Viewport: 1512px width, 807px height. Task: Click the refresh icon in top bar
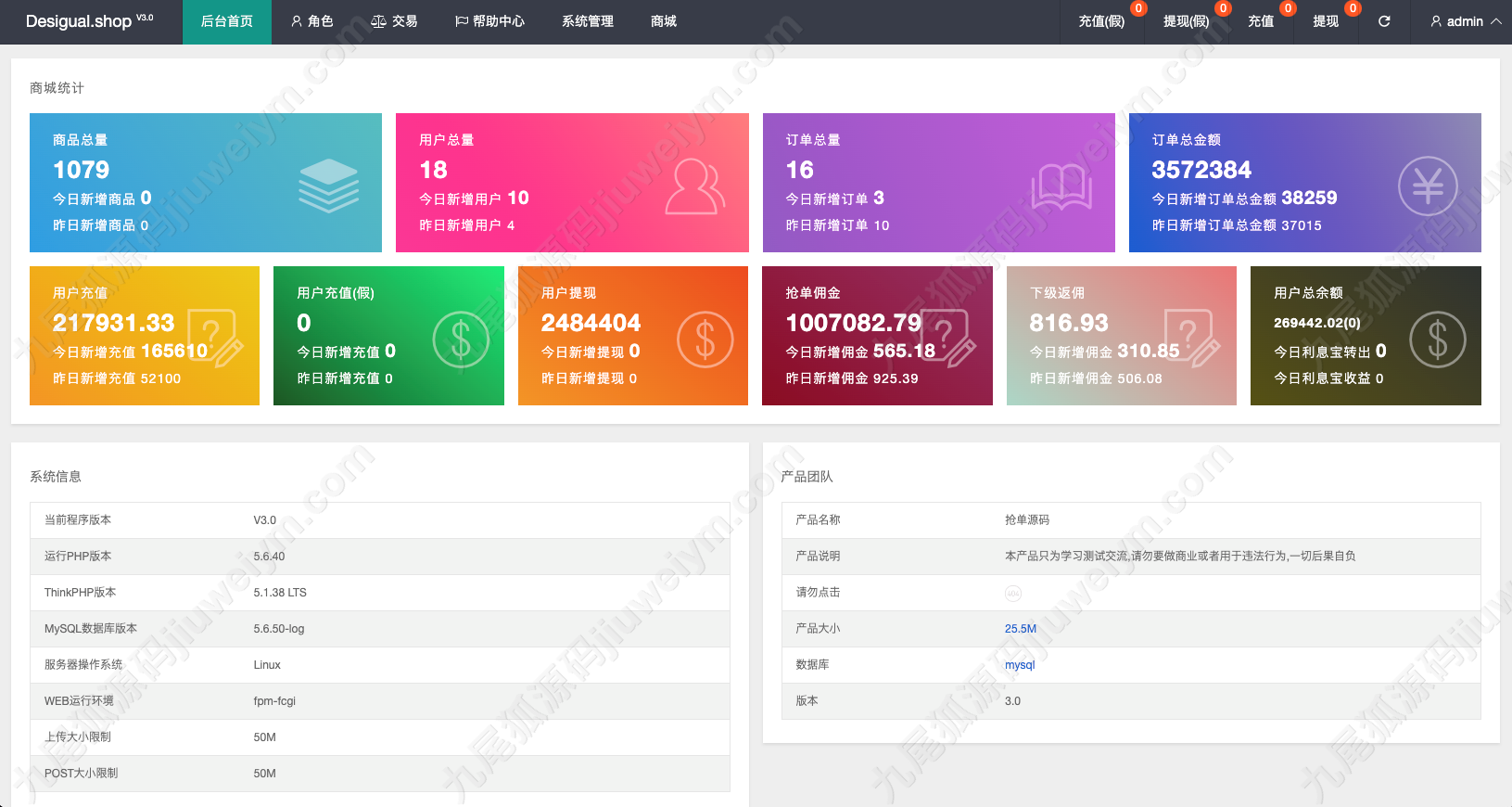click(1384, 21)
